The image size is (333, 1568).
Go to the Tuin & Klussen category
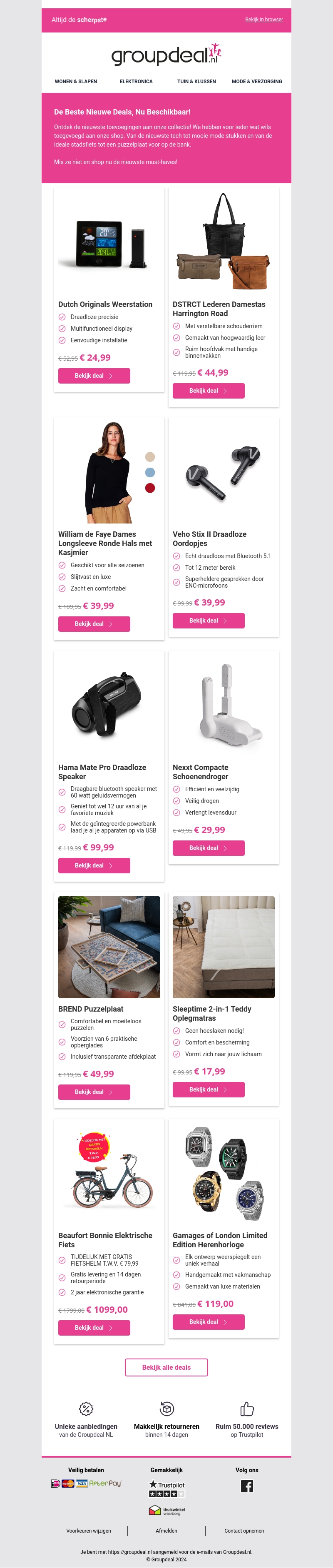pos(196,82)
